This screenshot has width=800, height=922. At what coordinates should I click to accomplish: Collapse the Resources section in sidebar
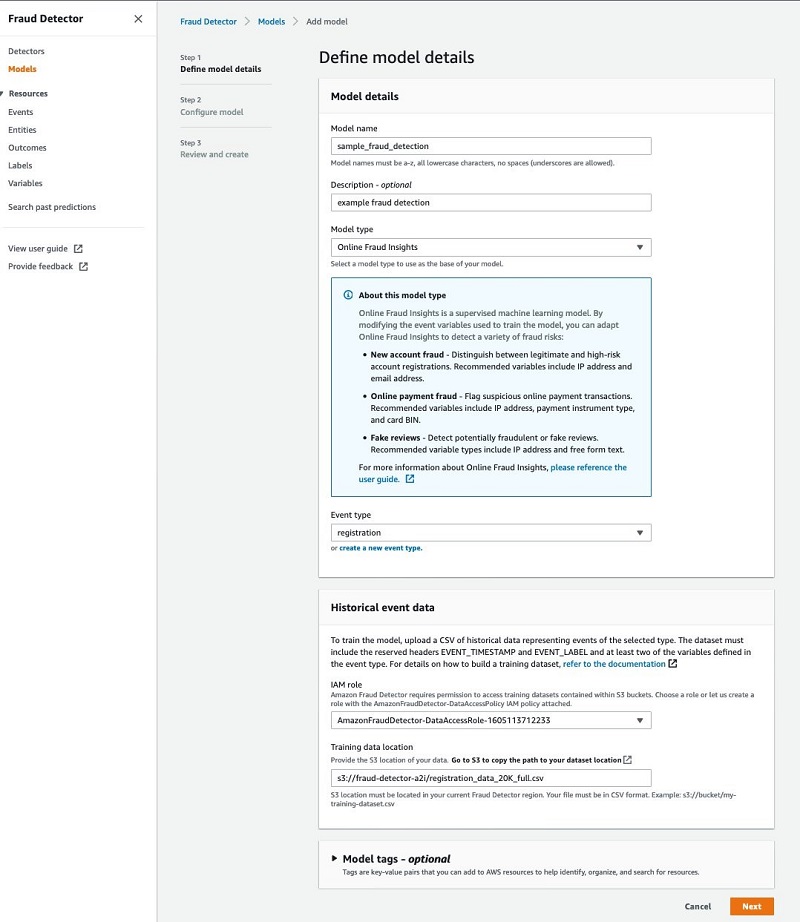pyautogui.click(x=2, y=93)
